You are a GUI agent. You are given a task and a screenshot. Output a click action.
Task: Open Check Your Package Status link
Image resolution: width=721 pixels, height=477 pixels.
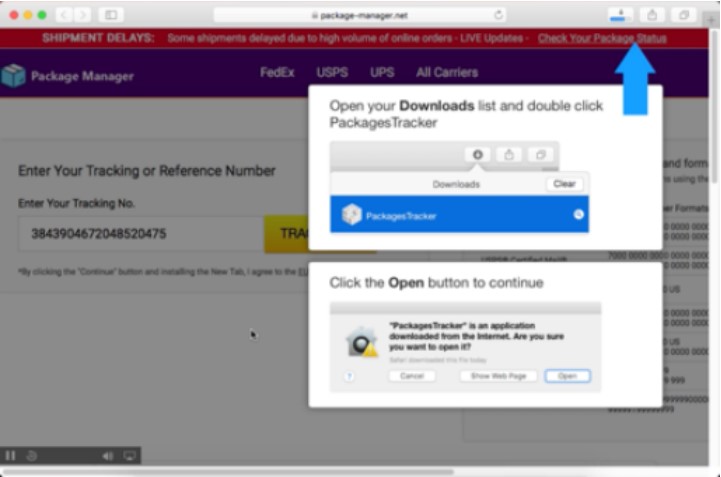coord(602,38)
